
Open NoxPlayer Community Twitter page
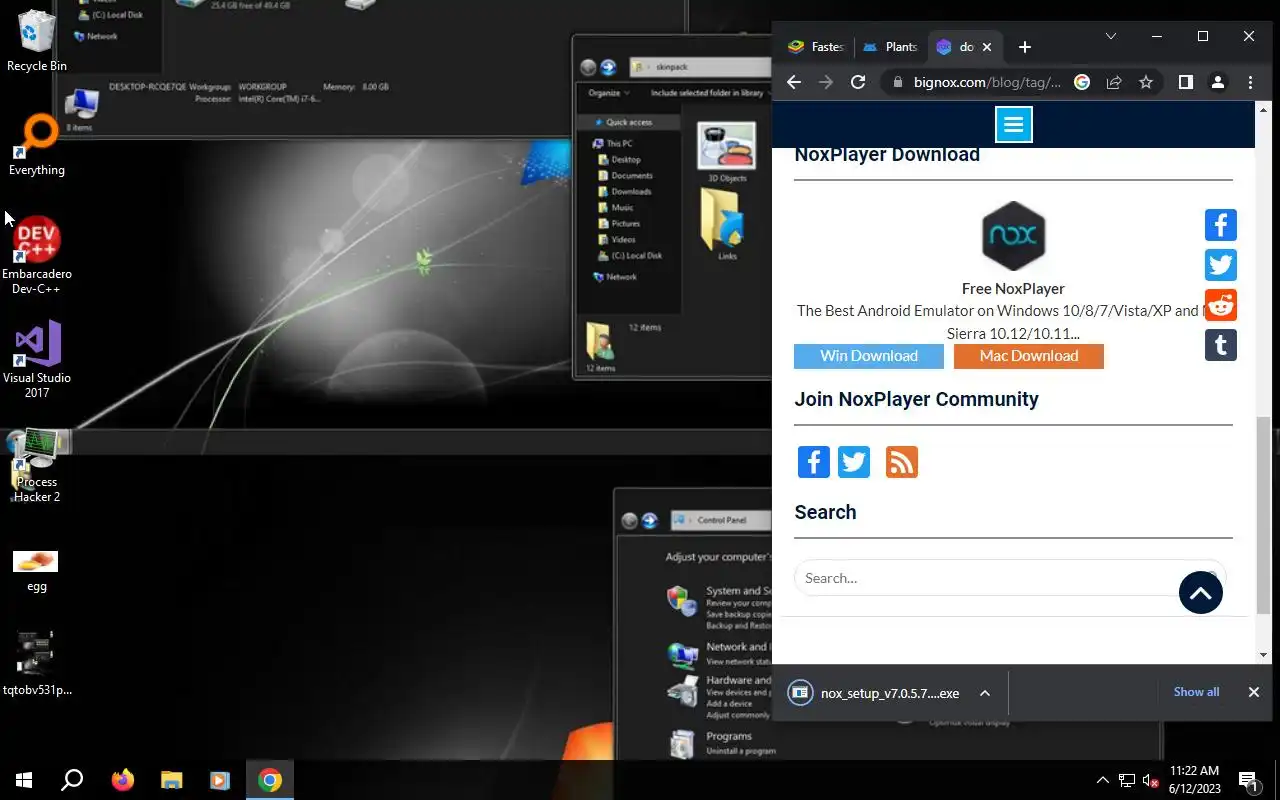854,462
